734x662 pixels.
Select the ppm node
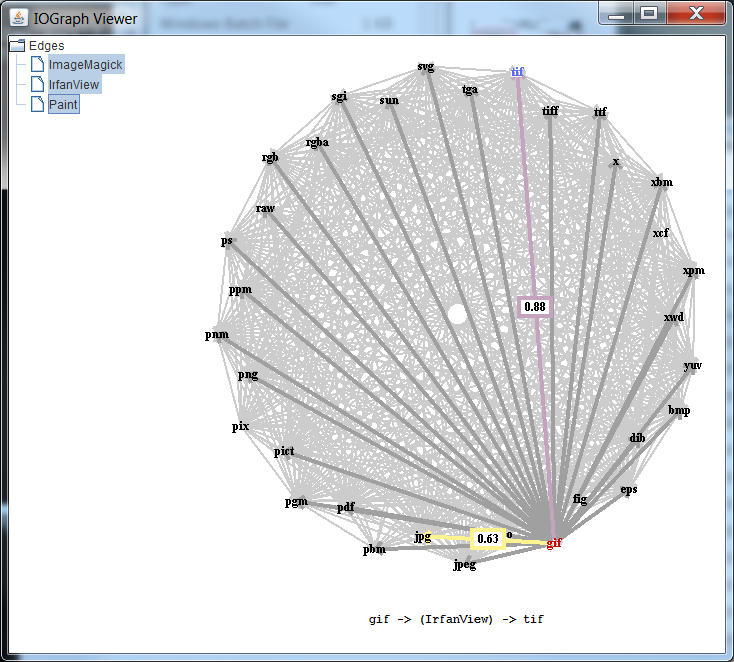(x=240, y=290)
